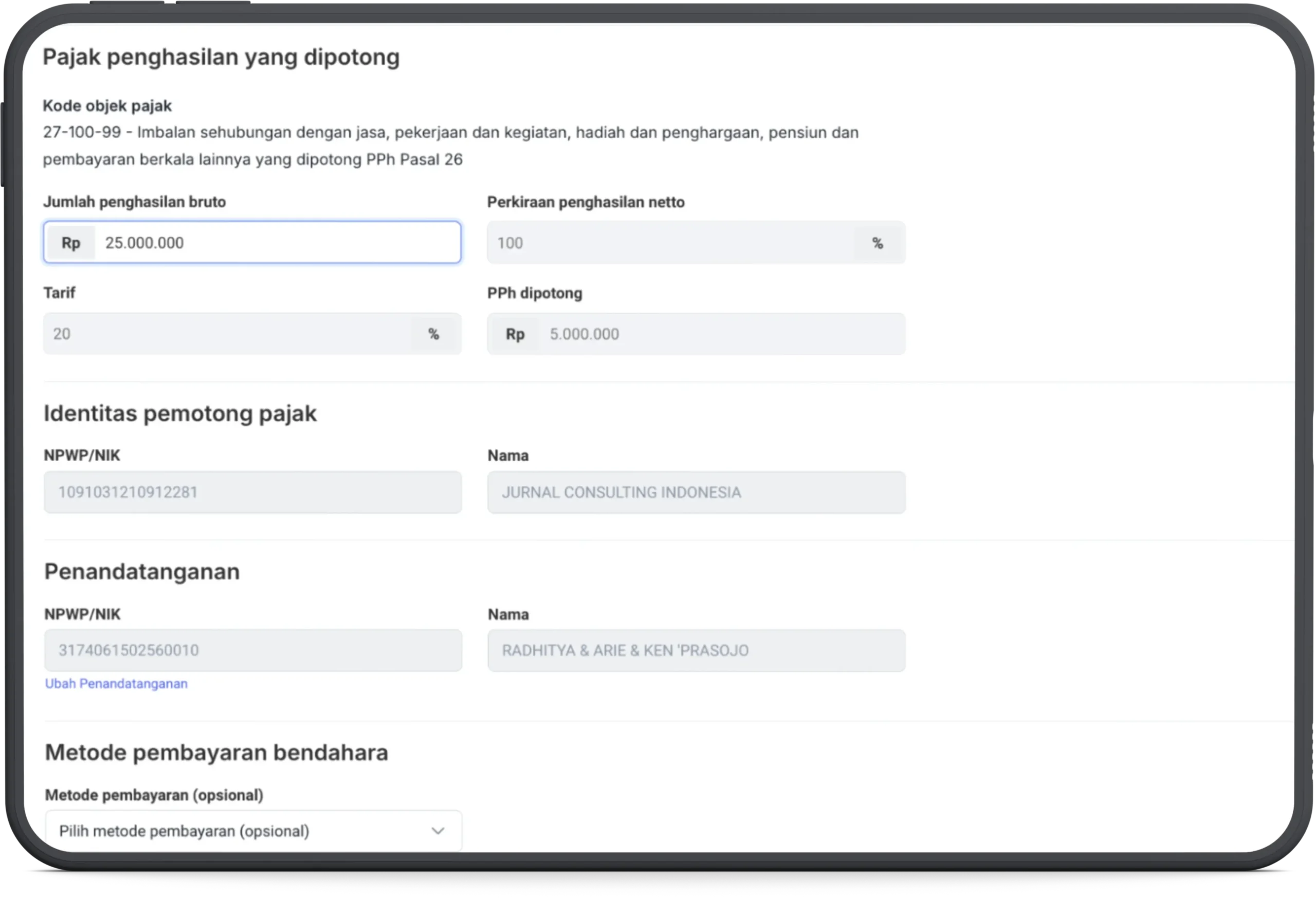Click pemotong pajak NPWP/NIK field
The height and width of the screenshot is (898, 1316).
[252, 492]
